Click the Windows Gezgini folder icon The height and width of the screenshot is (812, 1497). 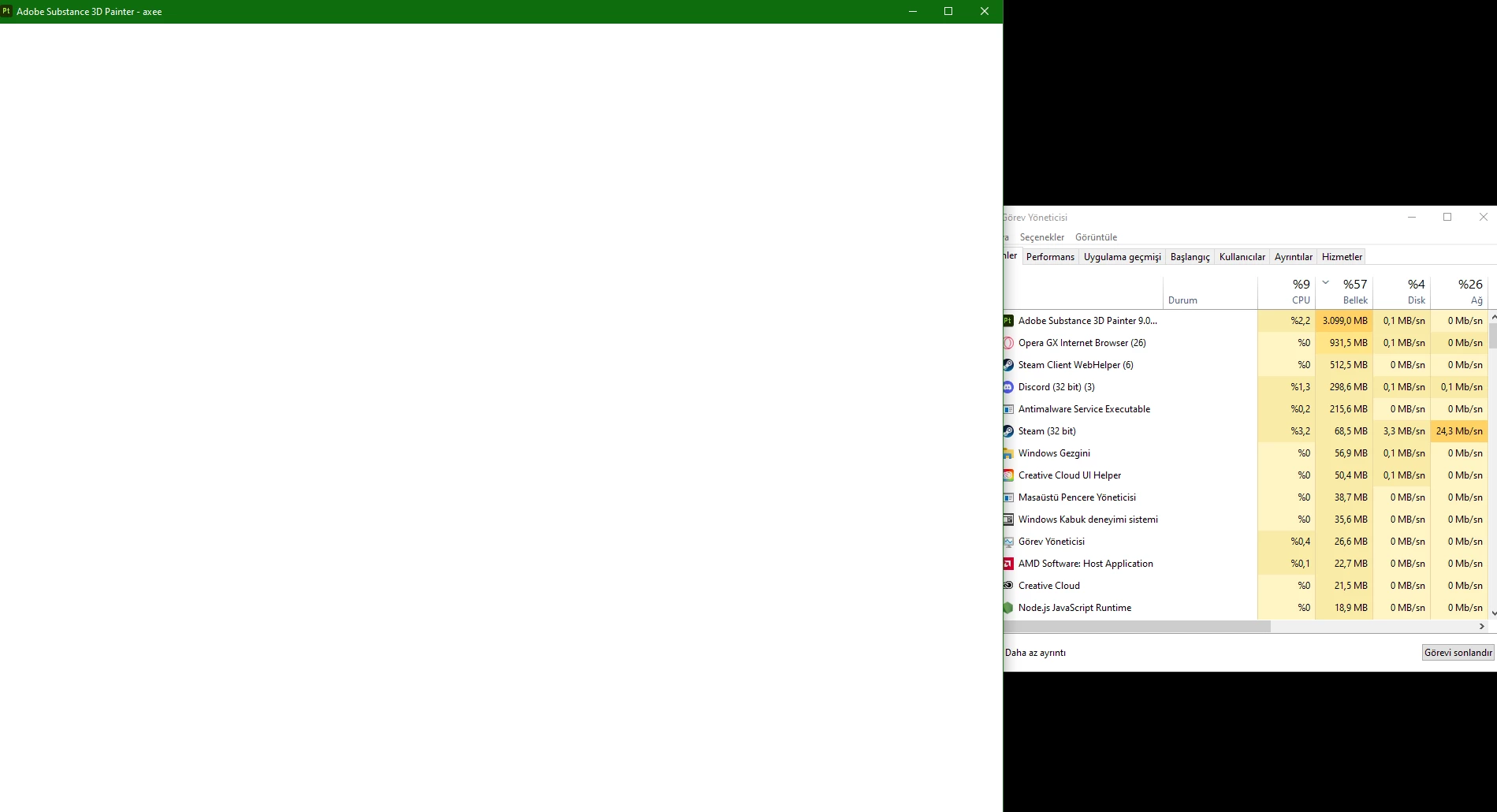tap(1008, 453)
